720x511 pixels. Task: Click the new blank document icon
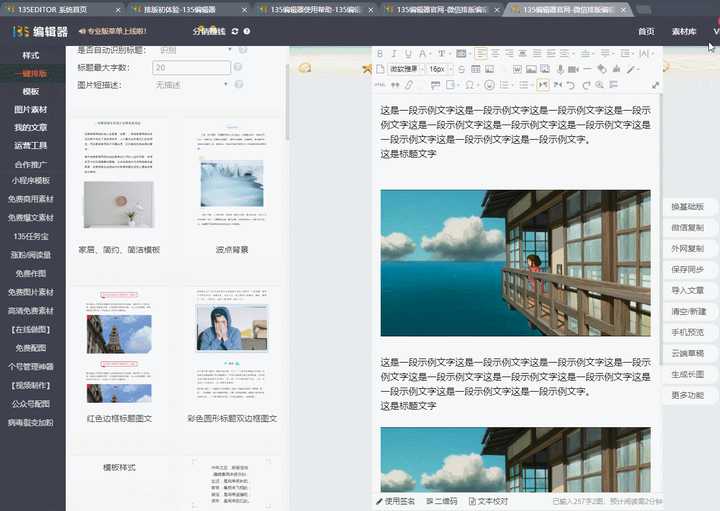380,69
